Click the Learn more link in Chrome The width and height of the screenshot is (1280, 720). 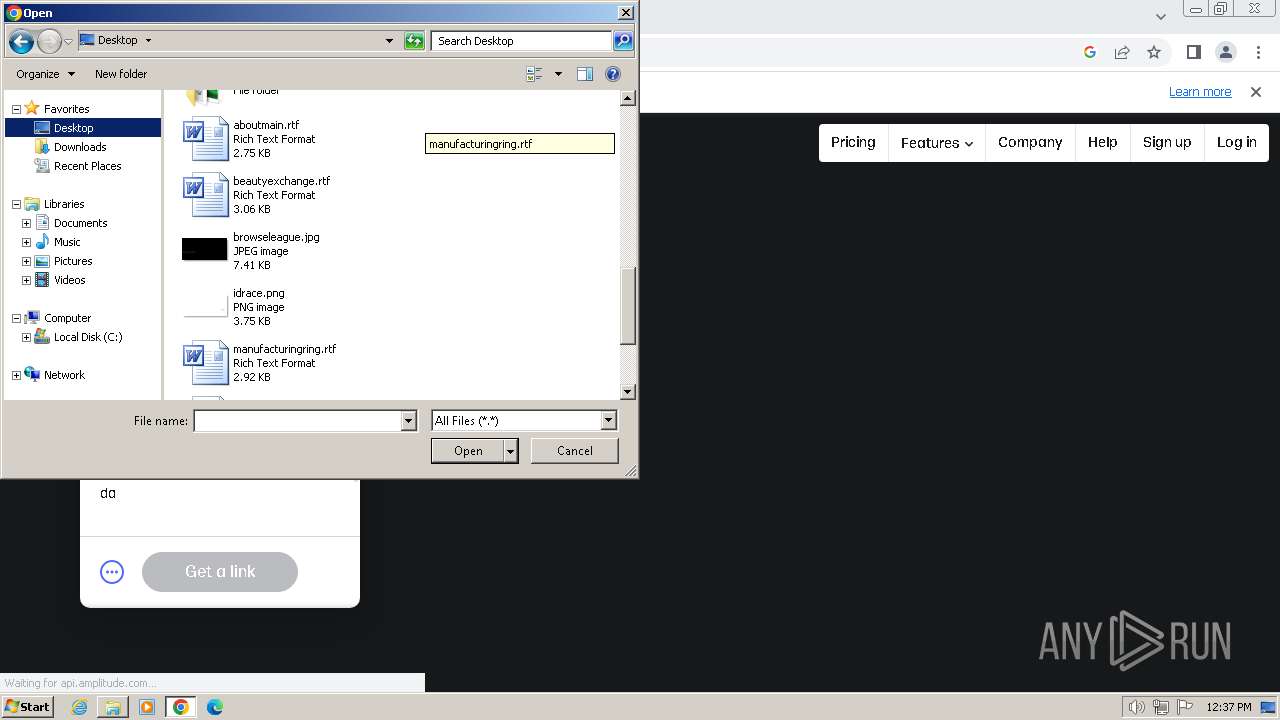(1200, 92)
